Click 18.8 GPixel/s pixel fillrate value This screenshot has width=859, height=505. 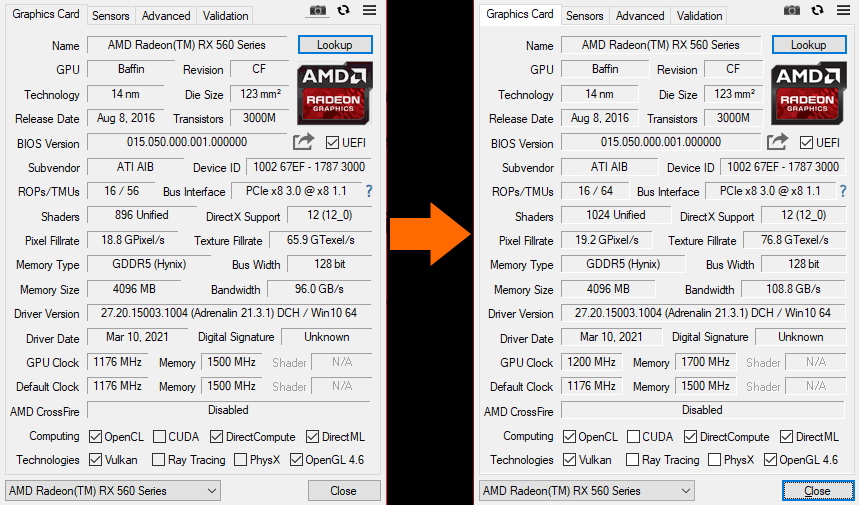tap(133, 240)
